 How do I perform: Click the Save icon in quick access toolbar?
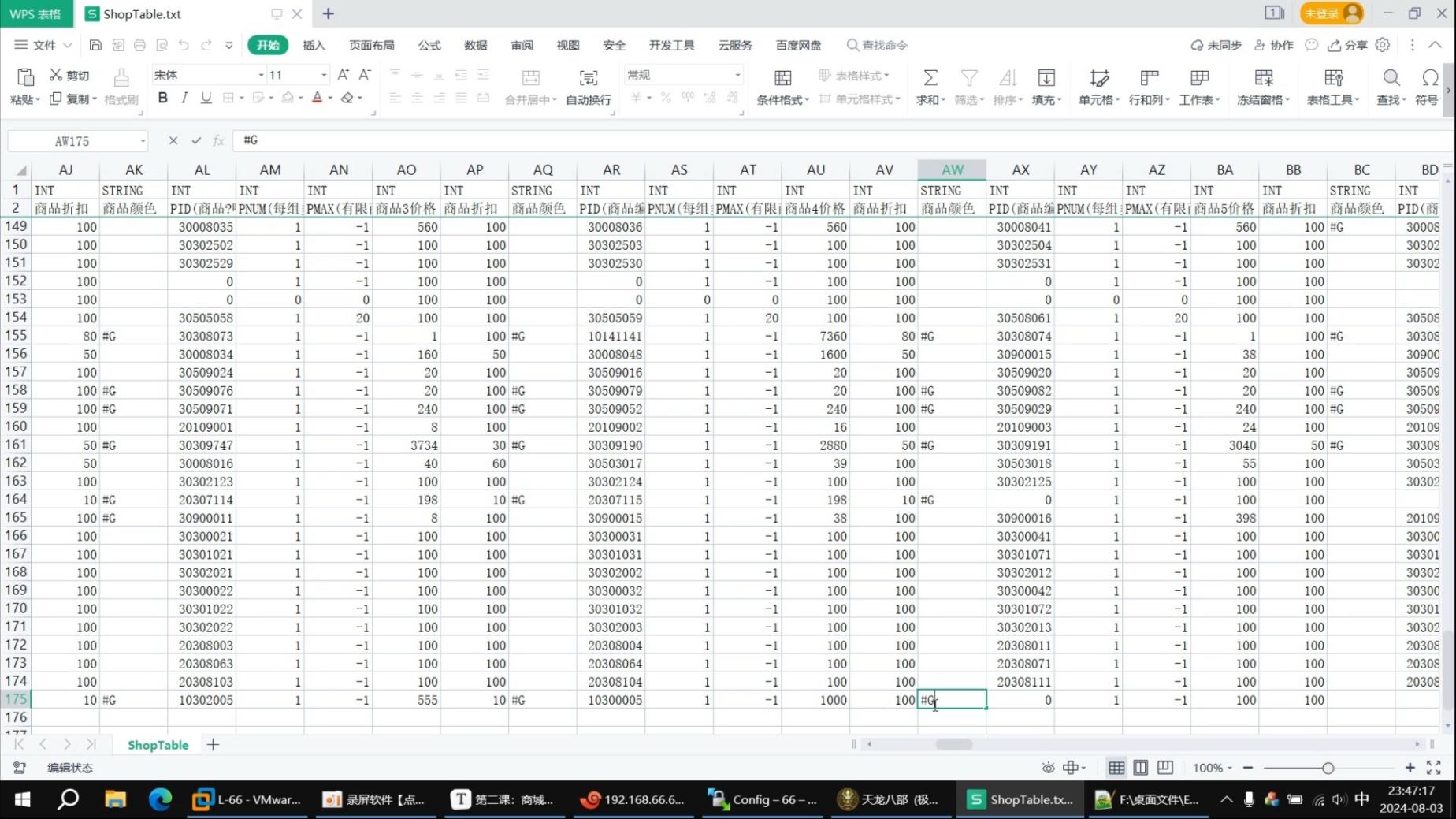95,45
